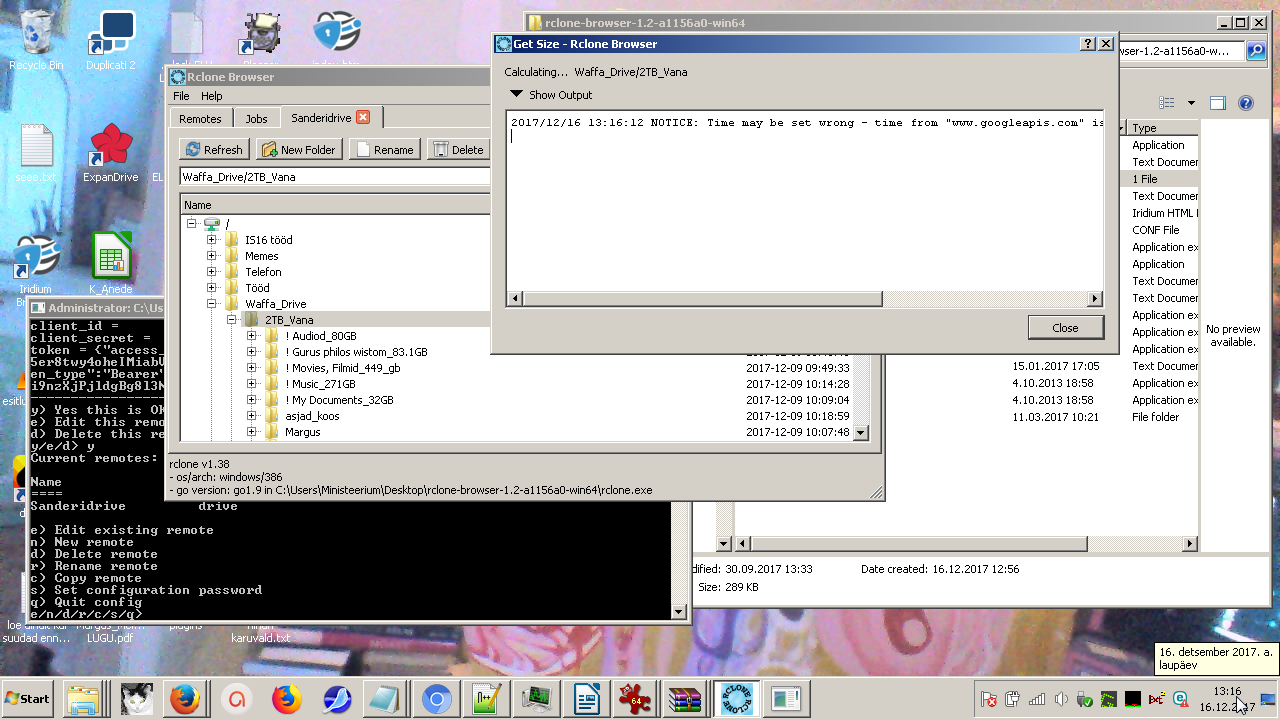Open the SeaMonkey taskbar icon

coord(337,699)
